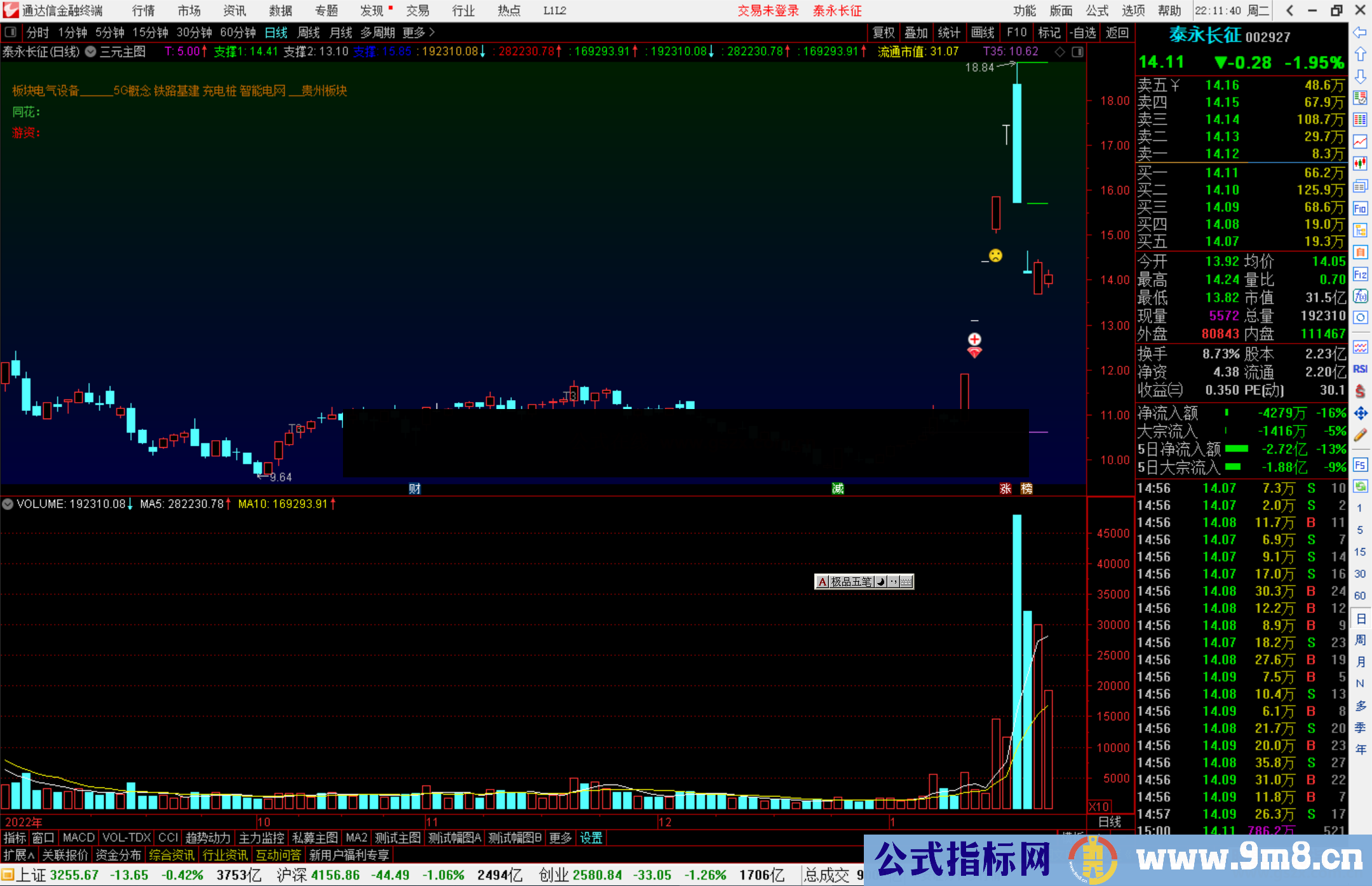Click the sad face marker on the chart

[995, 255]
